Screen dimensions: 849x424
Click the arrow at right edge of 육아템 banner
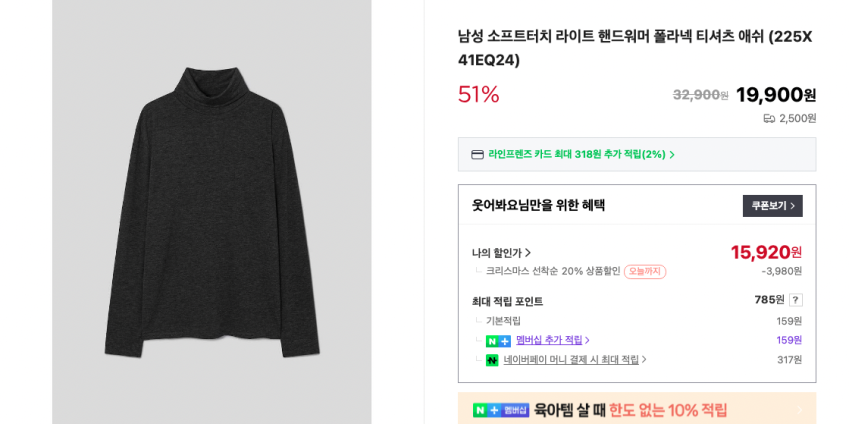[x=799, y=410]
